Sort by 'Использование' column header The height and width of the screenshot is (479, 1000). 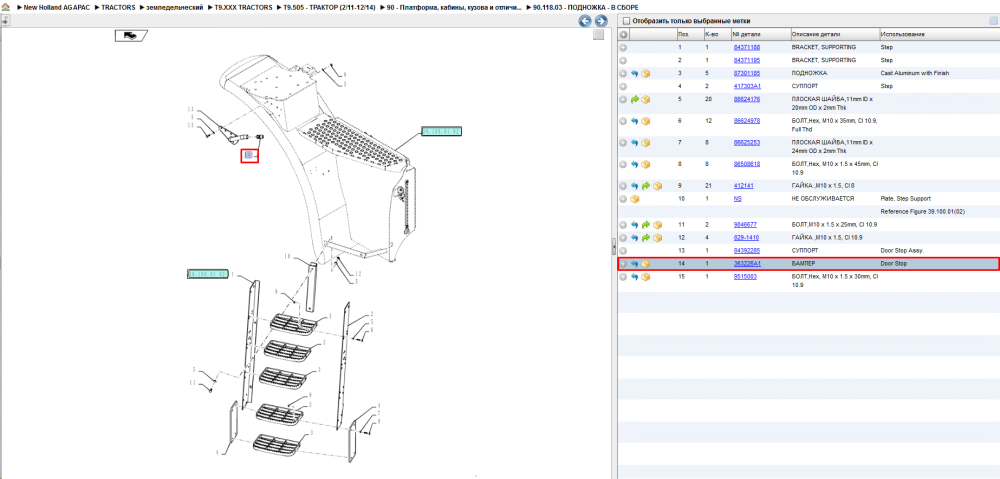939,34
